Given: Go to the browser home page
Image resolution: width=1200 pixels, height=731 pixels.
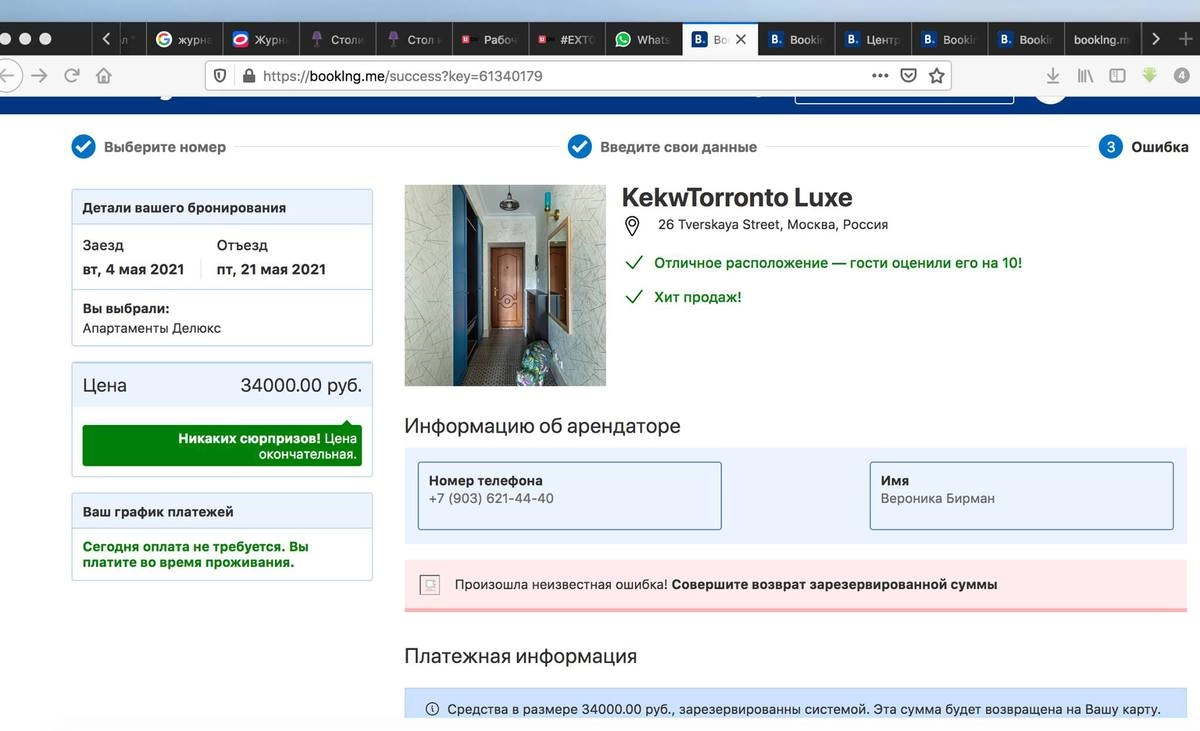Looking at the screenshot, I should click(104, 75).
